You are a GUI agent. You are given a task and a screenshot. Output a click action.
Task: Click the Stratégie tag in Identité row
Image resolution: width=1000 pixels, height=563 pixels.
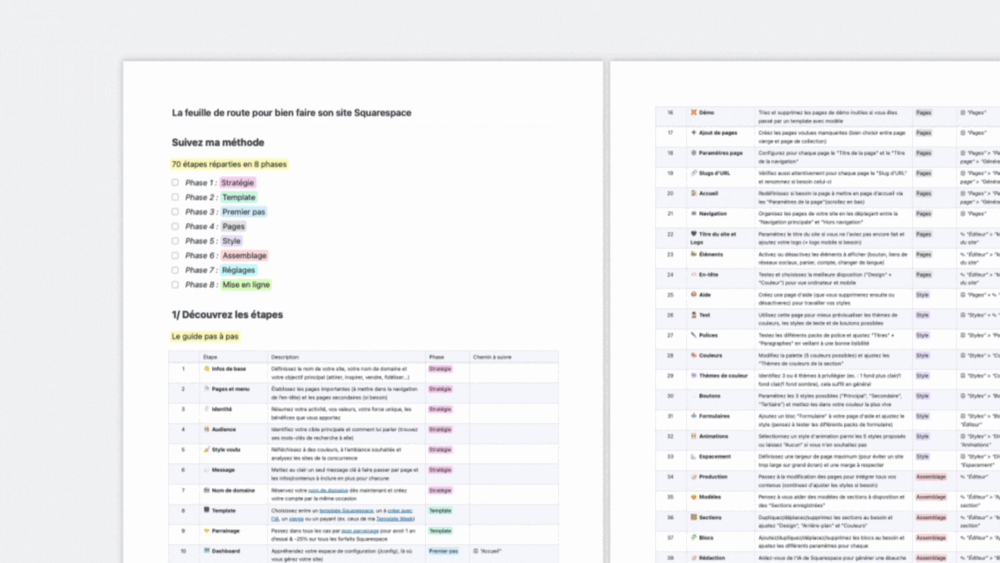click(440, 409)
